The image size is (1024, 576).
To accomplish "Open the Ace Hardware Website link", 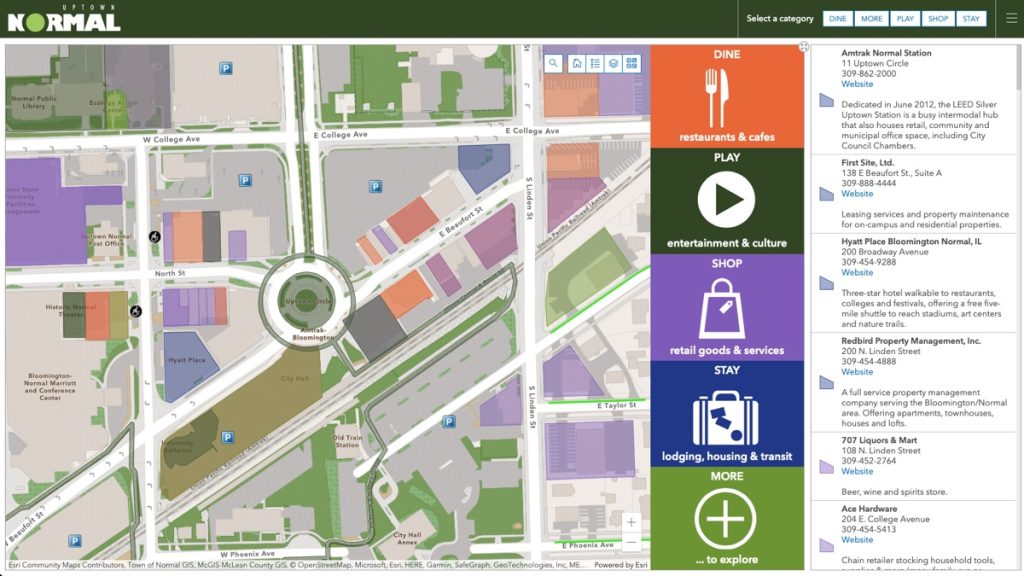I will pyautogui.click(x=857, y=540).
